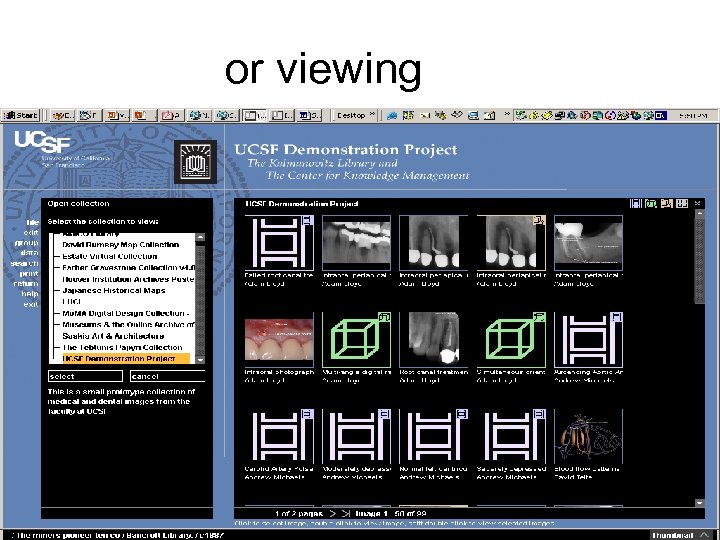Click the blue image-group toolbar icon
Viewport: 720px width, 540px height.
(636, 203)
